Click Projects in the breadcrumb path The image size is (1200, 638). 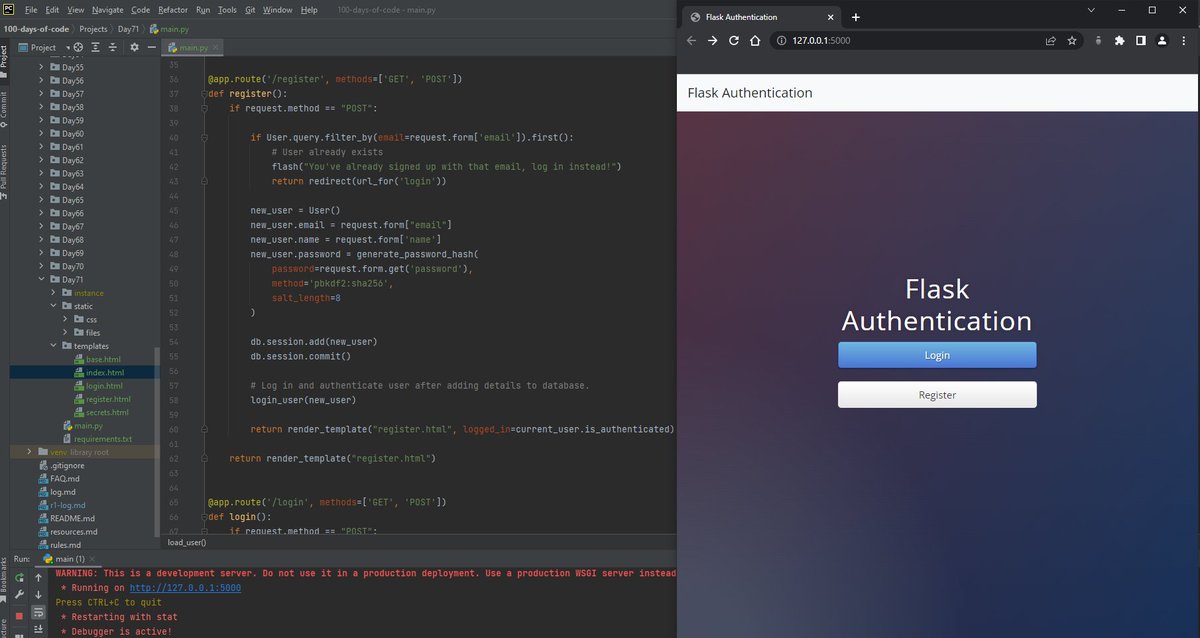[x=93, y=29]
